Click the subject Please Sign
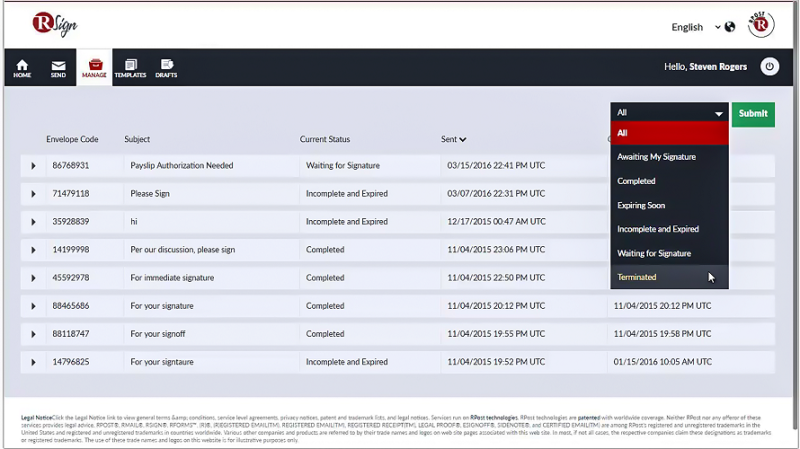This screenshot has height=449, width=800. 150,193
